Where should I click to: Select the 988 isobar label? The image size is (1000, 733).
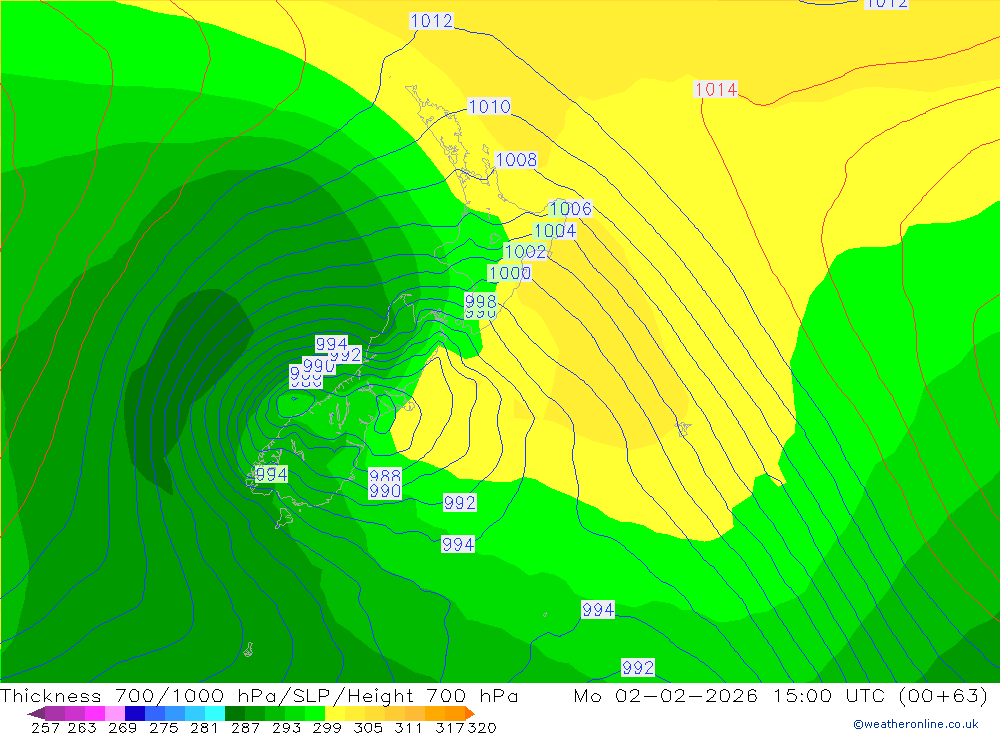(385, 475)
